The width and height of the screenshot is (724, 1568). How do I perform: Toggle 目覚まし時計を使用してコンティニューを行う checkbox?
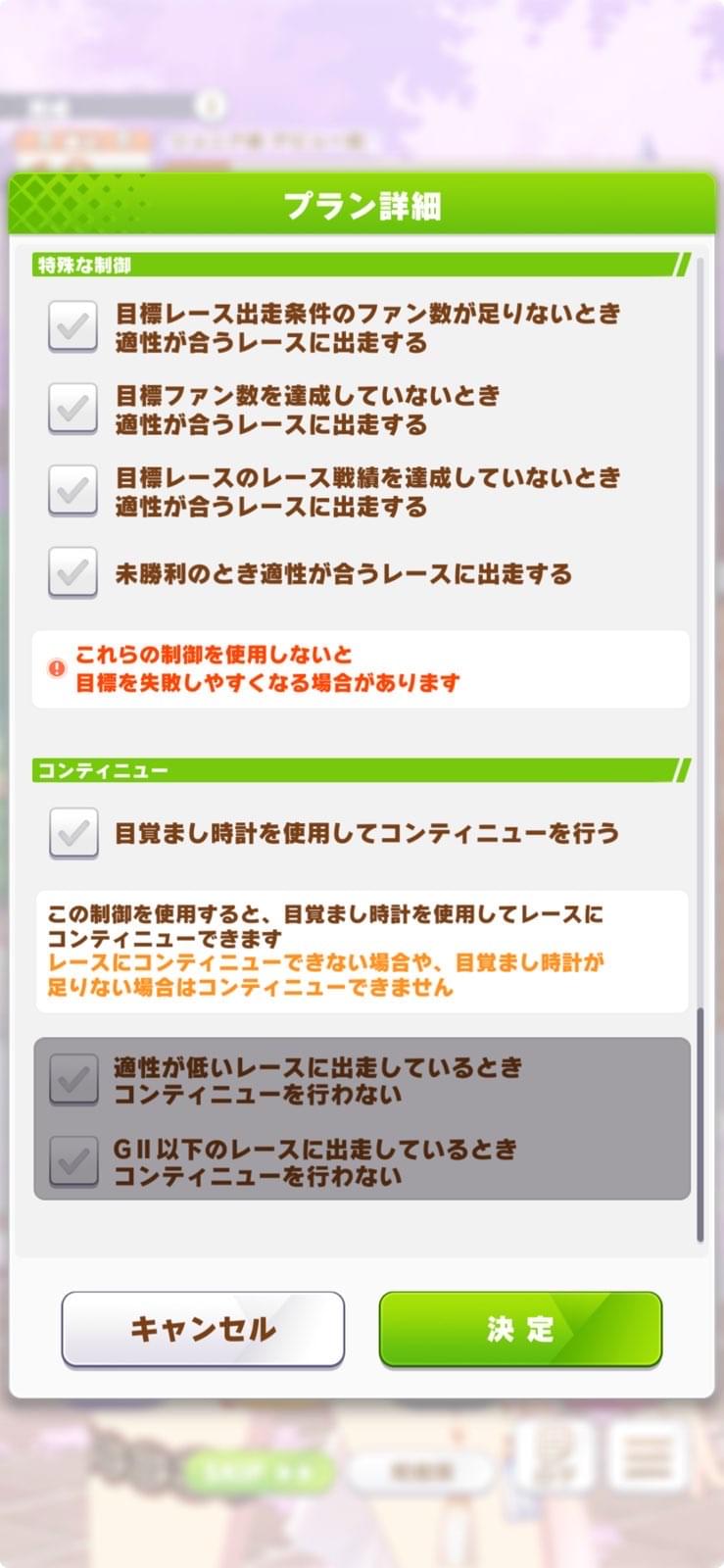pyautogui.click(x=72, y=834)
